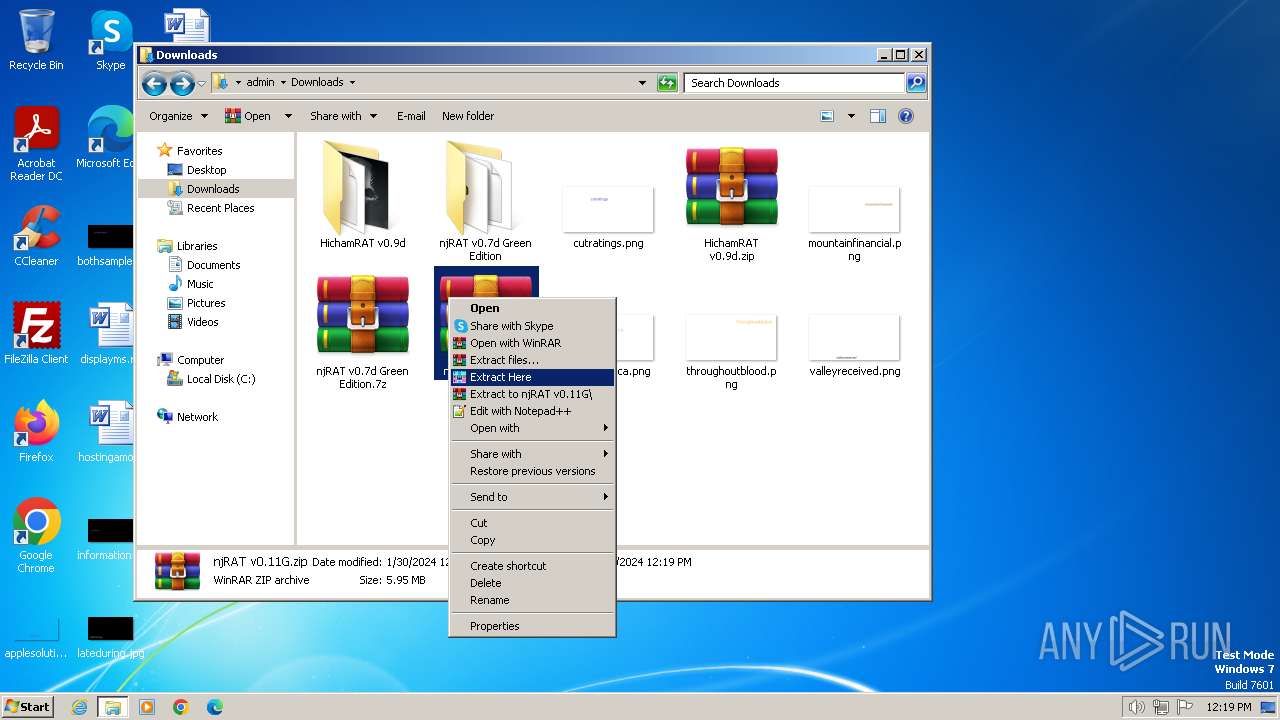Image resolution: width=1280 pixels, height=720 pixels.
Task: Expand the Open with submenu
Action: (532, 428)
